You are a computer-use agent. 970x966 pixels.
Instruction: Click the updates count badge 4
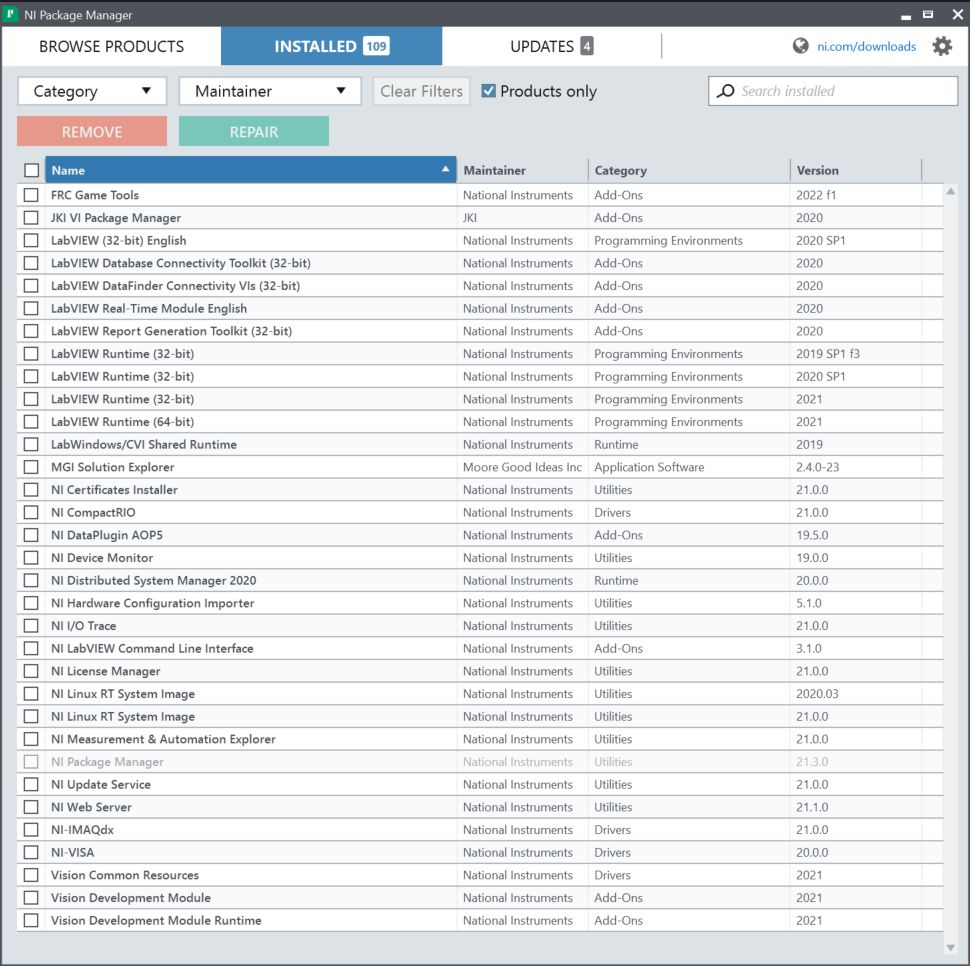point(586,46)
